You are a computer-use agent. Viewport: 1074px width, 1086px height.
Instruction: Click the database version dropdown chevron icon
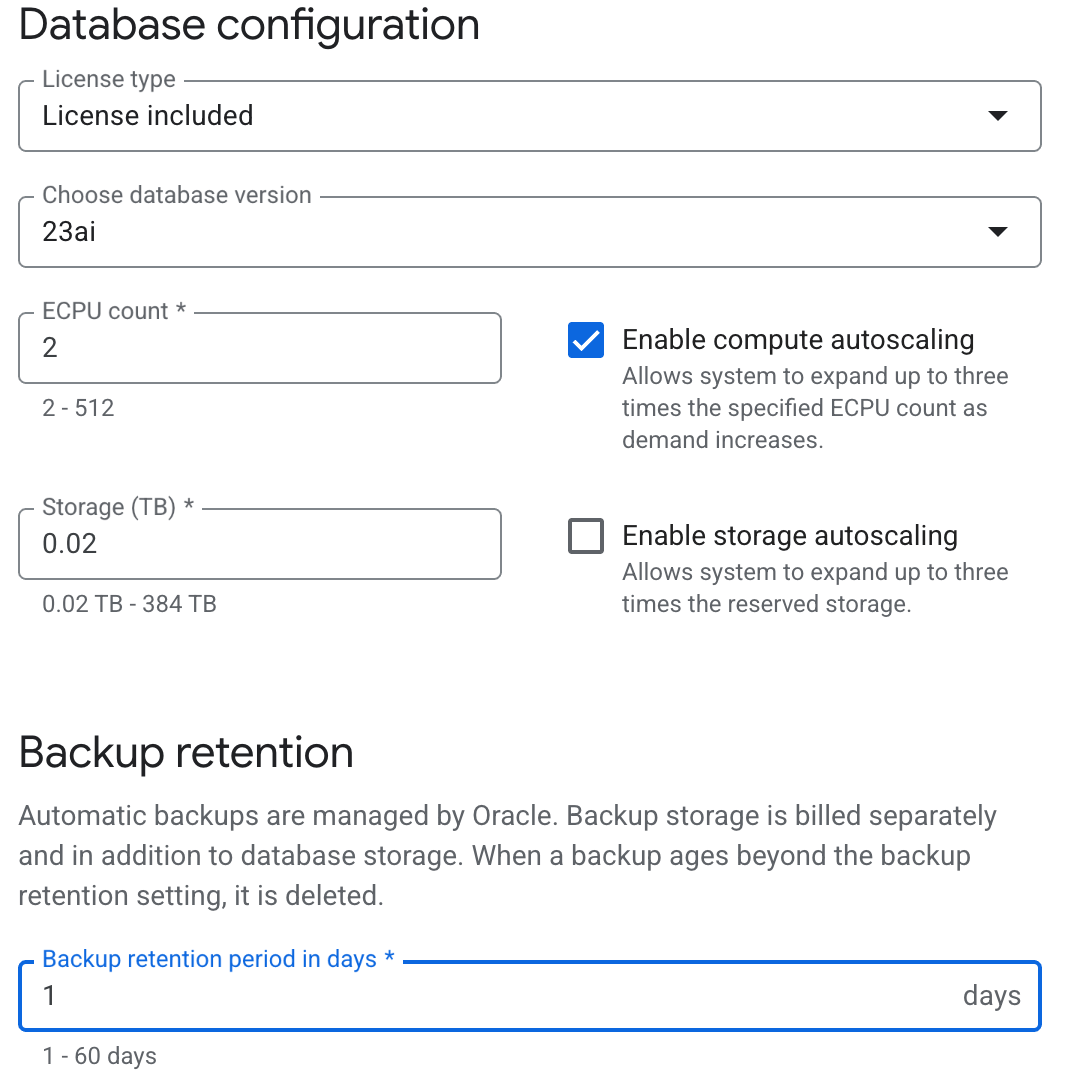click(x=997, y=232)
